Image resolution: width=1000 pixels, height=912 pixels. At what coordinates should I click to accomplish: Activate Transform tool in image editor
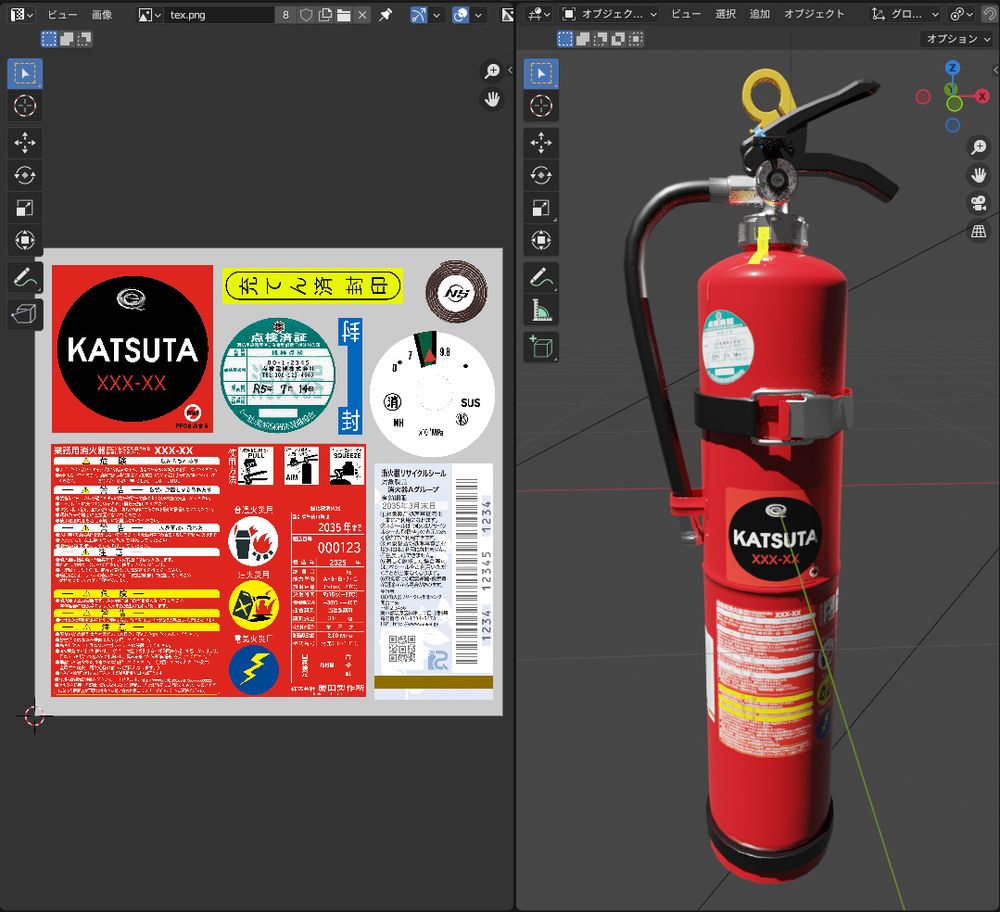25,240
